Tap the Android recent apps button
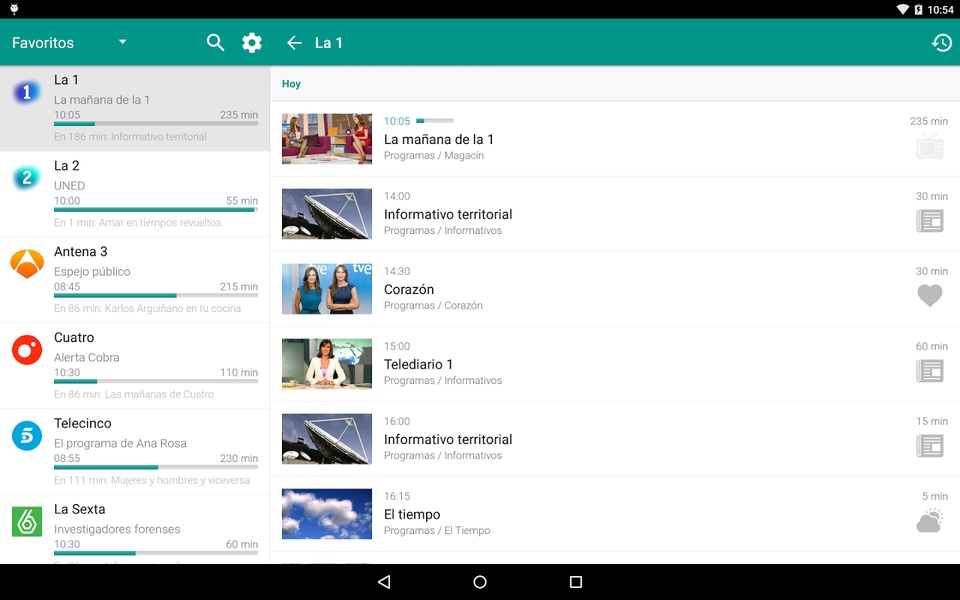This screenshot has height=600, width=960. click(x=576, y=582)
